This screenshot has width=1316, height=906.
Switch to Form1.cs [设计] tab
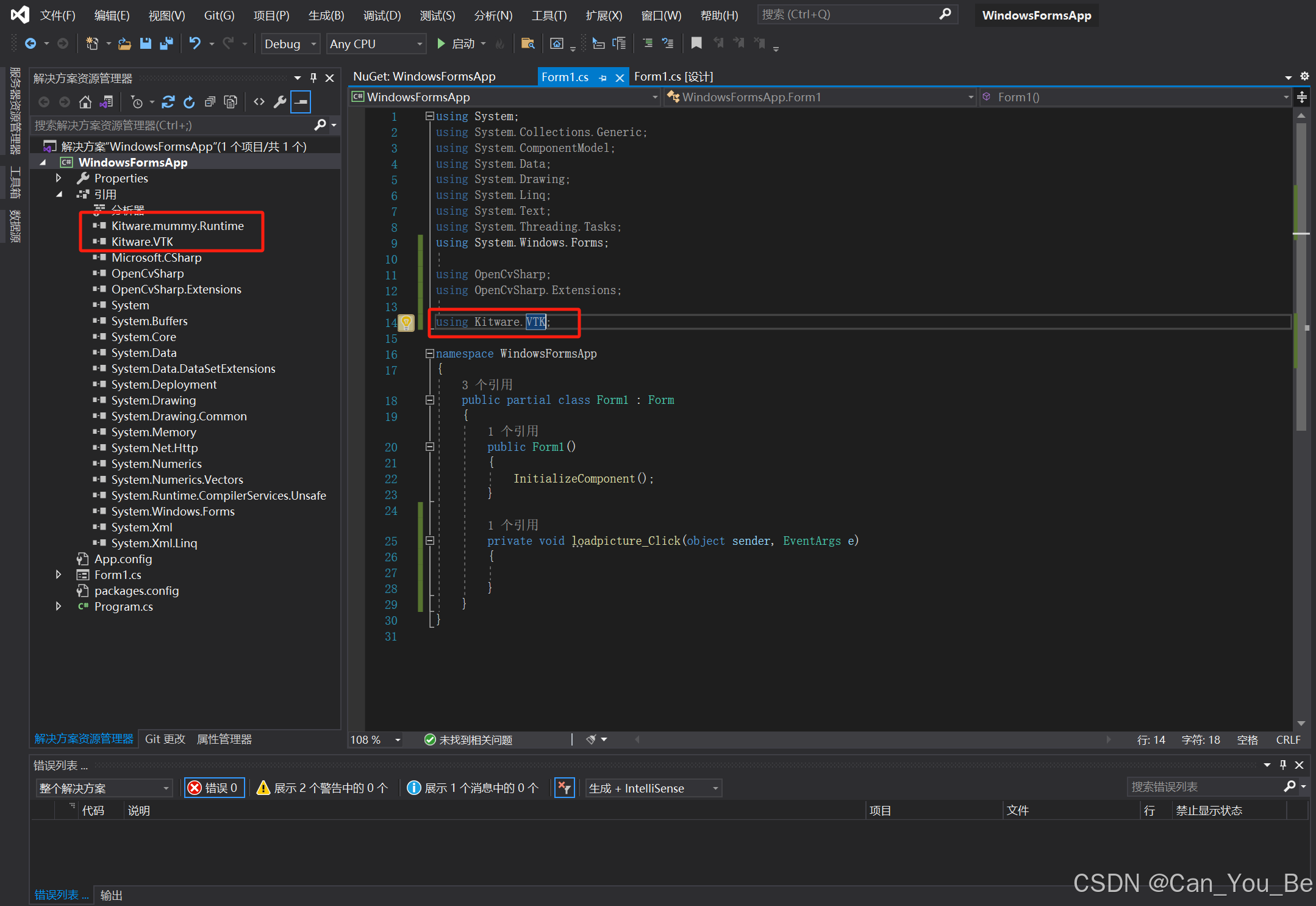click(x=673, y=76)
